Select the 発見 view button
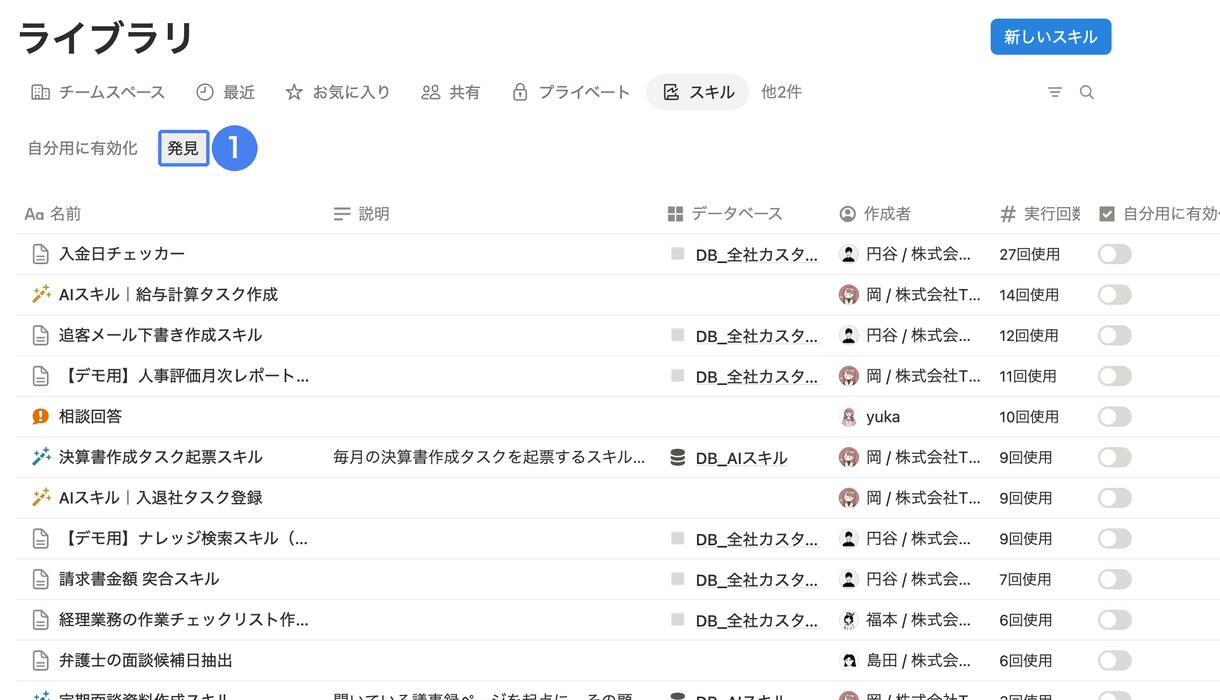Image resolution: width=1220 pixels, height=700 pixels. 184,149
